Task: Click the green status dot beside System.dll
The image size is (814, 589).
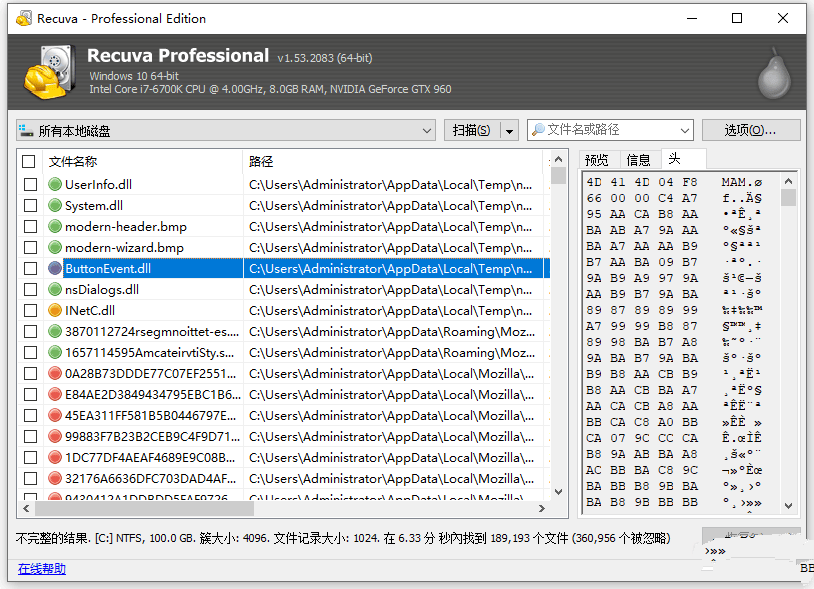Action: point(55,206)
